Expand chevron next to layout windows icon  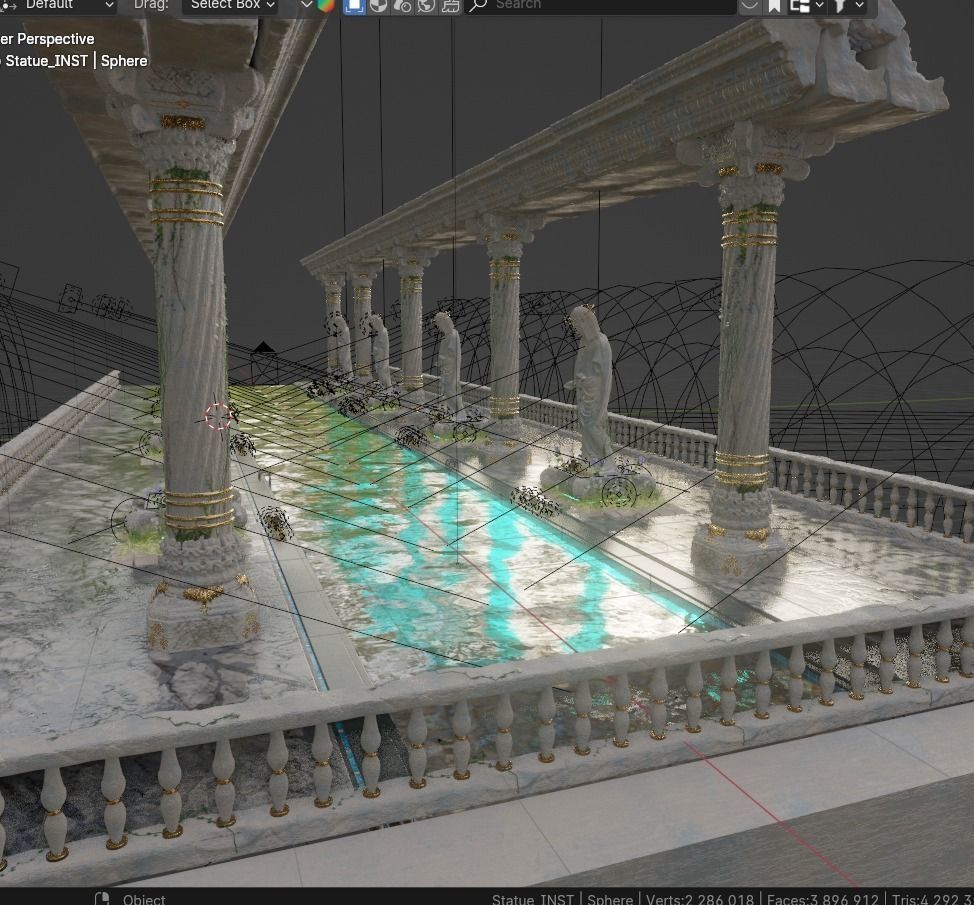tap(819, 6)
